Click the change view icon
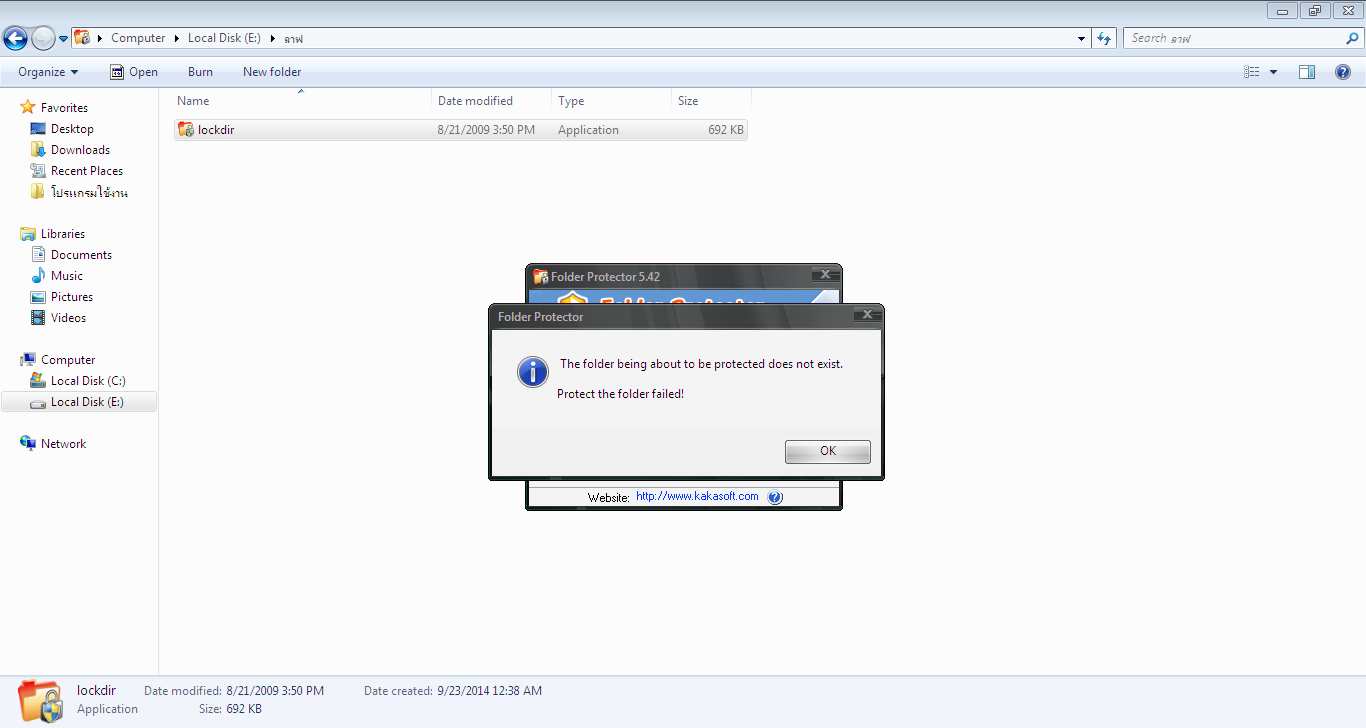The width and height of the screenshot is (1366, 728). pyautogui.click(x=1252, y=72)
